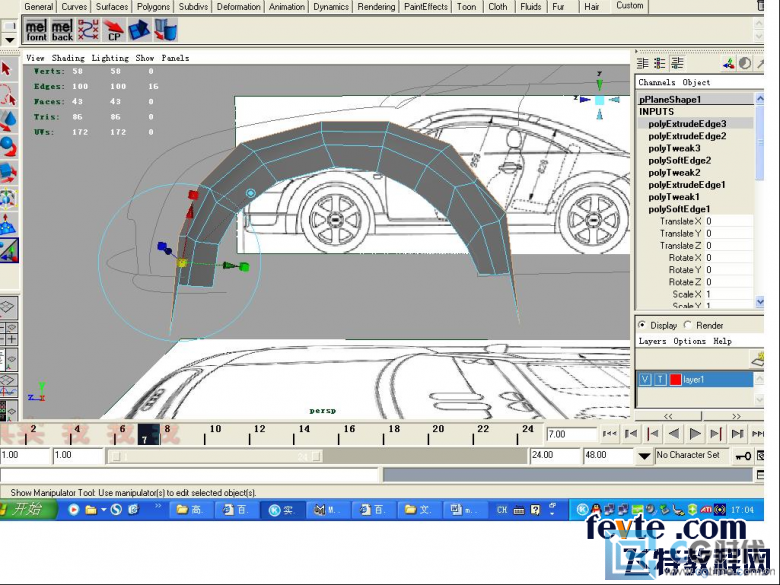This screenshot has height=585, width=780.
Task: Click the Windows Start button
Action: 28,509
